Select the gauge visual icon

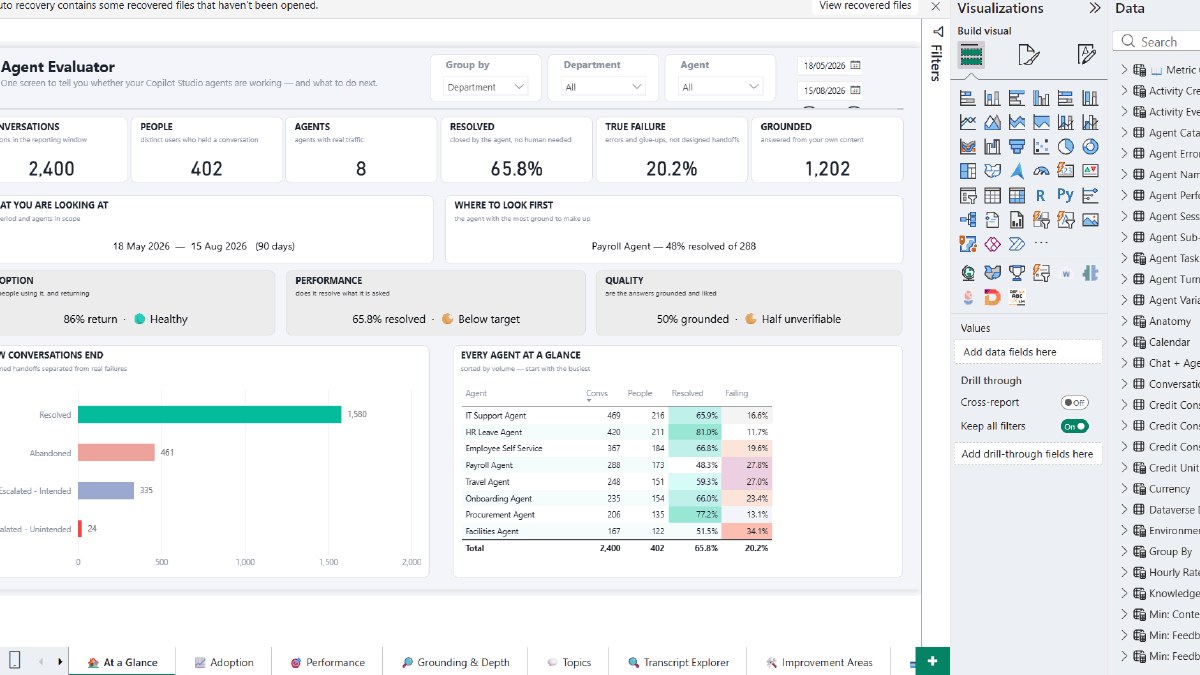(1041, 171)
